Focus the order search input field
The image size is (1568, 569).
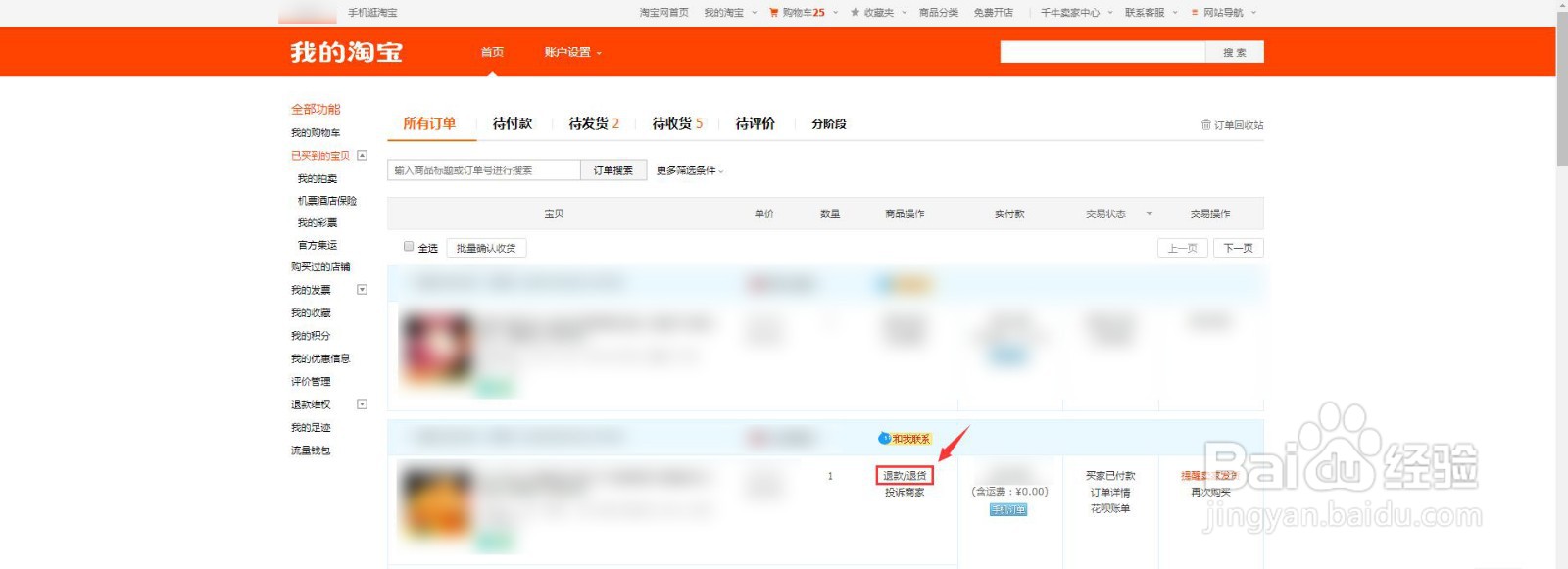(x=484, y=170)
